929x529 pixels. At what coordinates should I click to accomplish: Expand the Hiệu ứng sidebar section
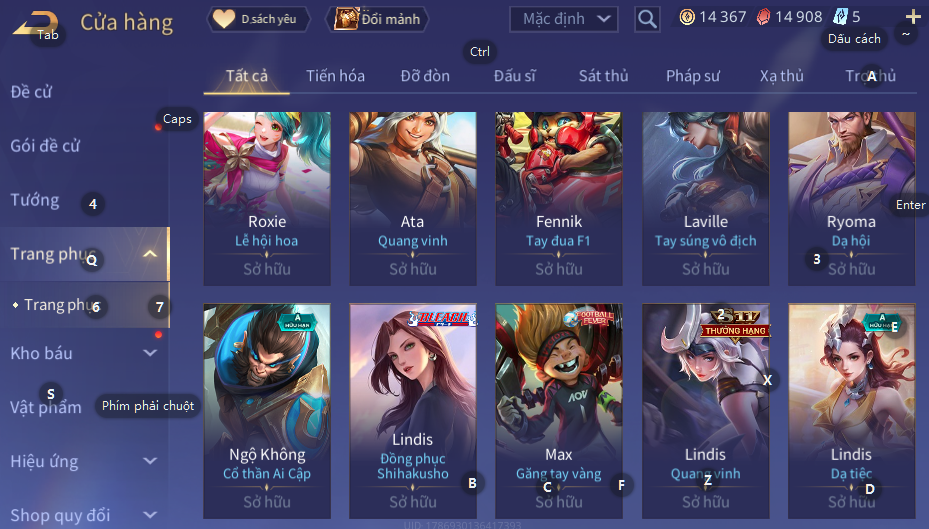click(150, 461)
